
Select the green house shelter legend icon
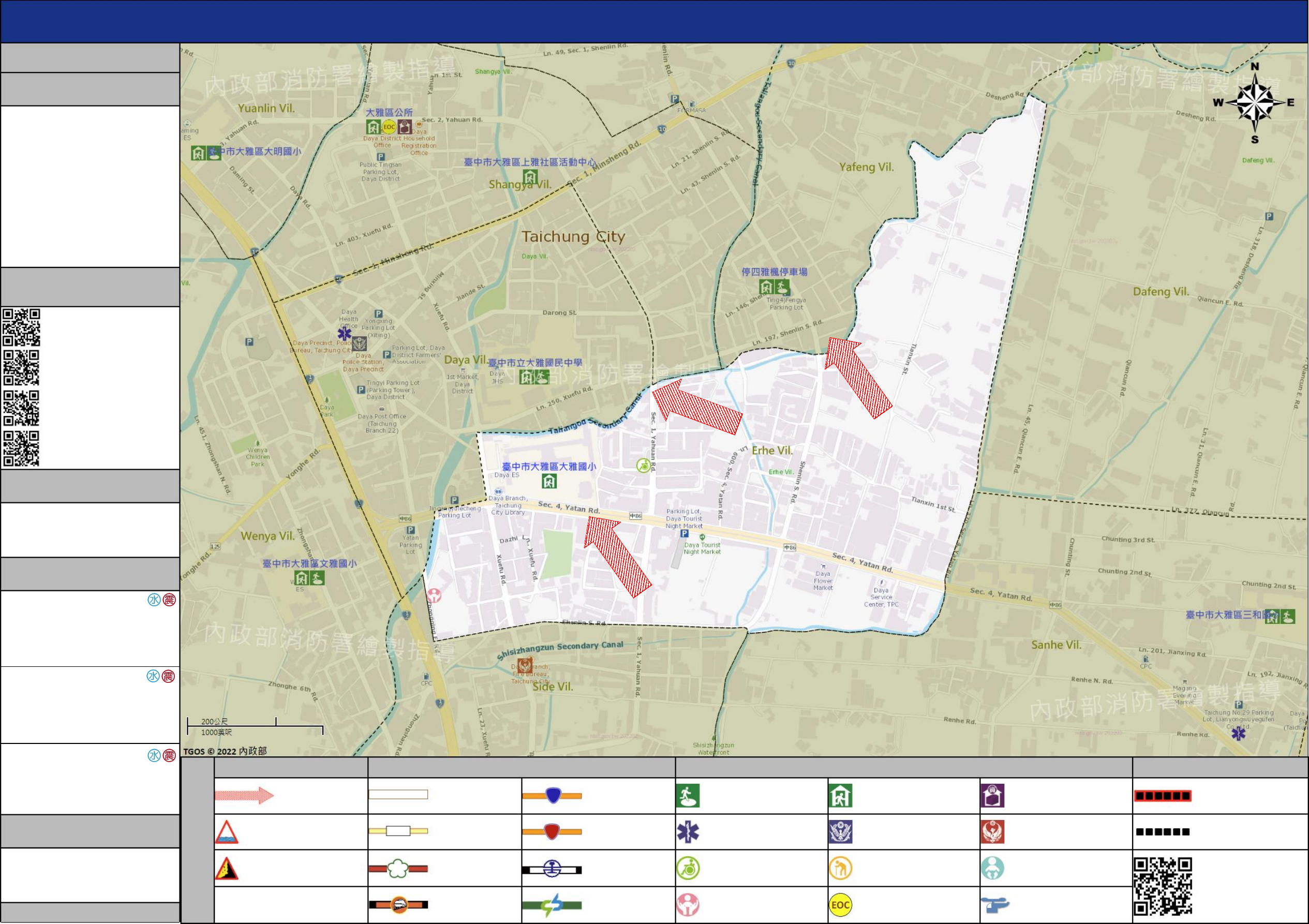point(840,796)
